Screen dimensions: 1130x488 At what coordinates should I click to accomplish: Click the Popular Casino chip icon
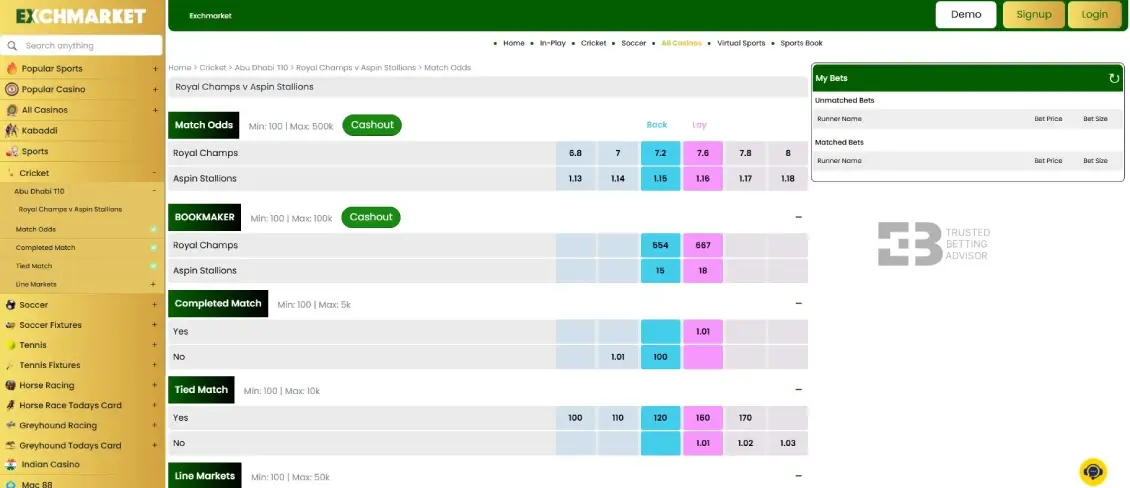(11, 89)
